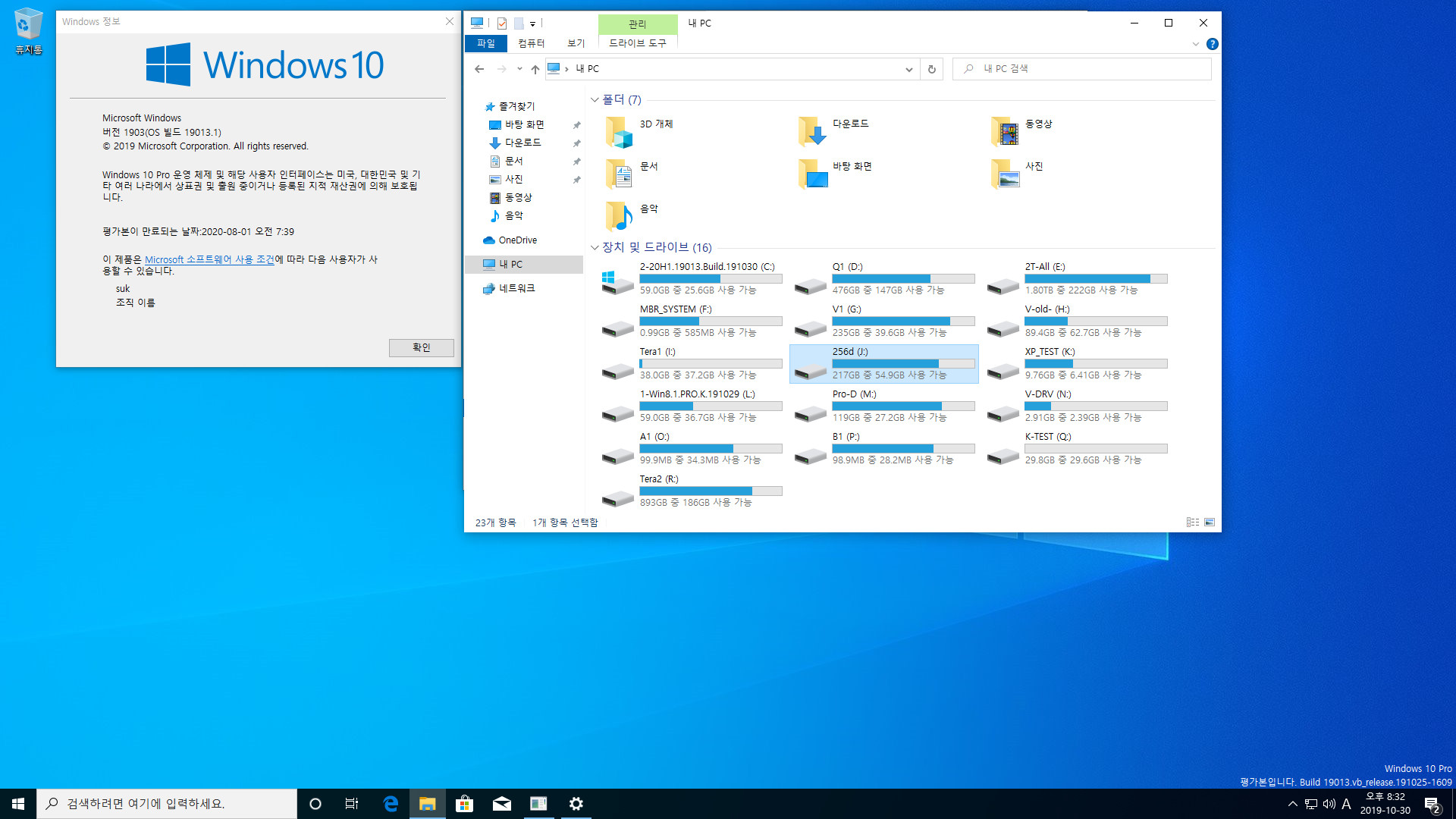
Task: Open the Customize Quick Access Toolbar dropdown
Action: click(532, 24)
